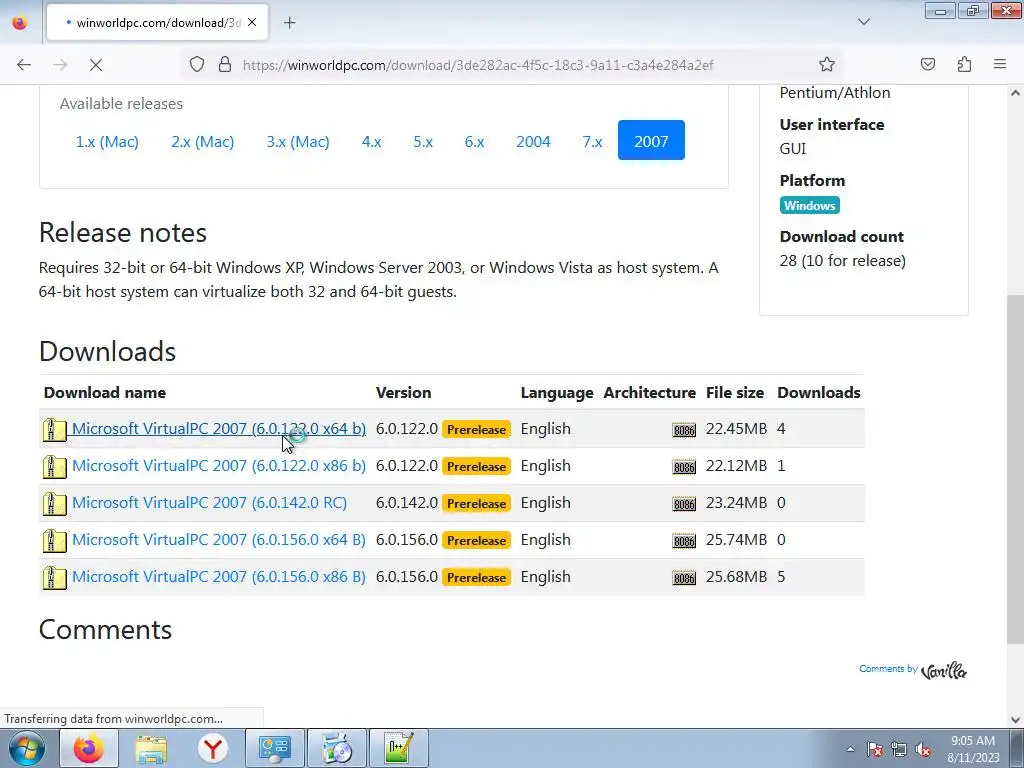Bookmark this page with the star
Screen dimensions: 1024x768
(x=827, y=64)
